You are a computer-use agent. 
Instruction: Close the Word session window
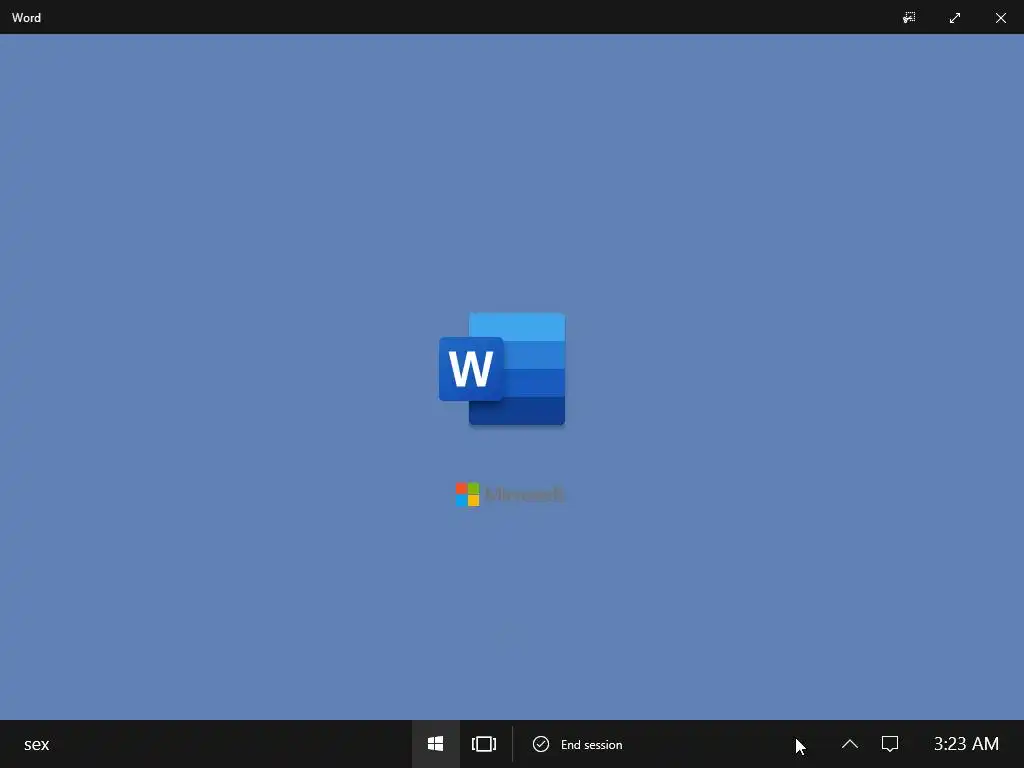pyautogui.click(x=1000, y=18)
